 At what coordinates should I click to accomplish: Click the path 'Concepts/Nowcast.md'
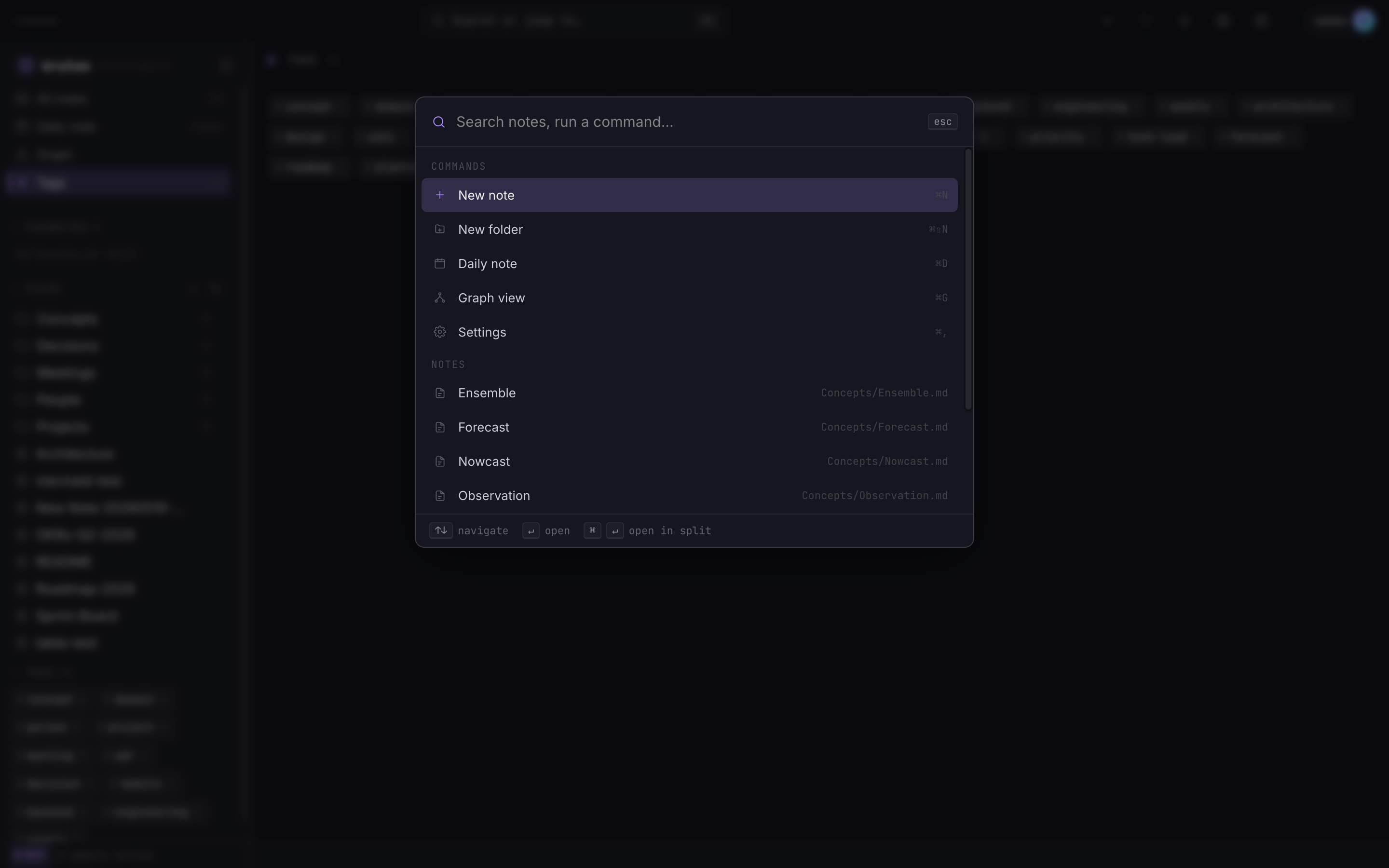(887, 461)
